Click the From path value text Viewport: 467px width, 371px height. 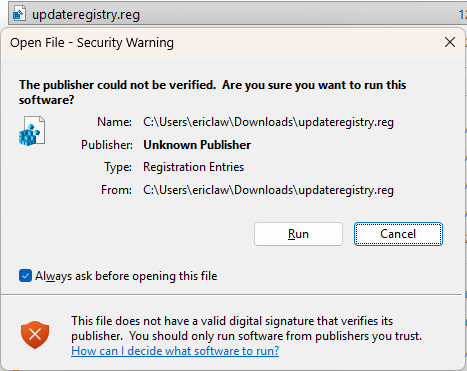point(268,190)
